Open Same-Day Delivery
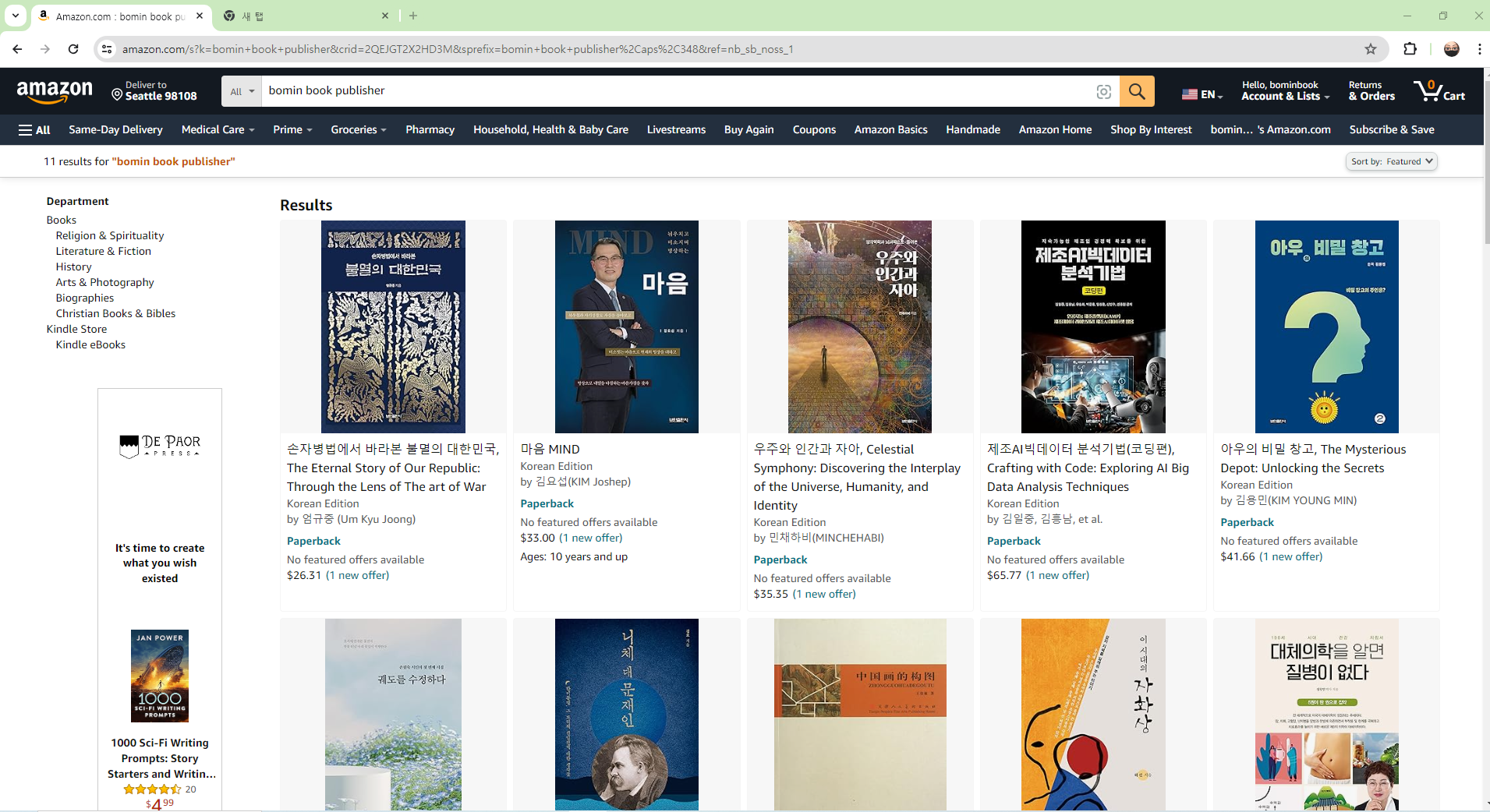1490x812 pixels. click(115, 130)
